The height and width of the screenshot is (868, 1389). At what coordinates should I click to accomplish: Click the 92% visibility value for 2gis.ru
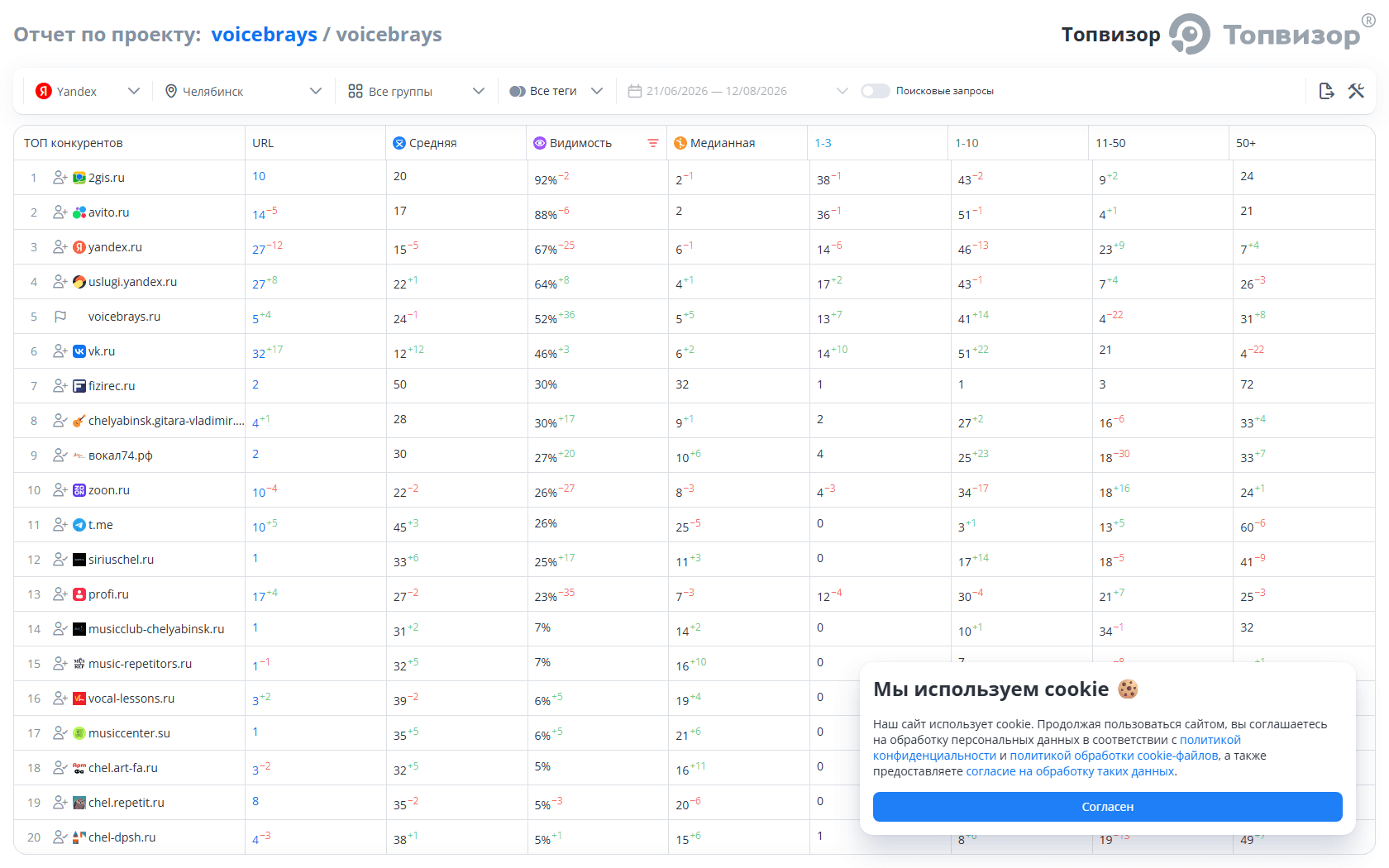click(546, 179)
